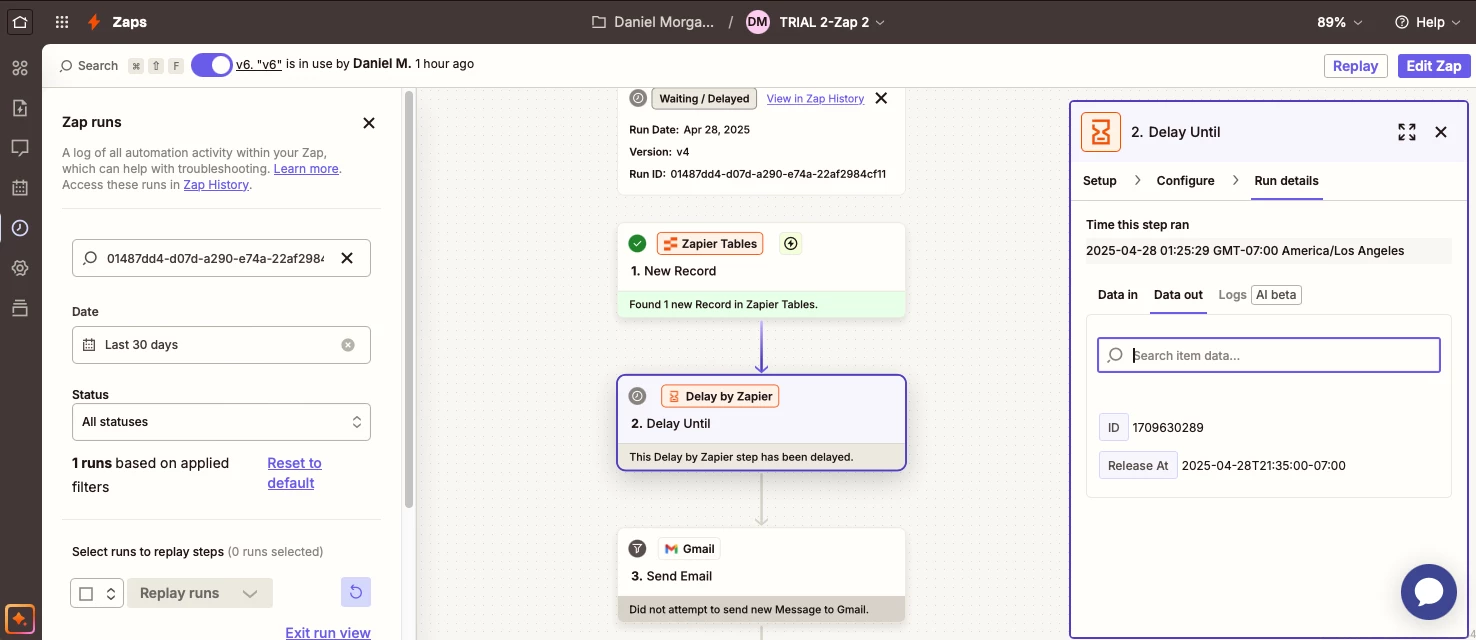This screenshot has height=640, width=1476.
Task: Clear the run ID search field
Action: click(x=347, y=258)
